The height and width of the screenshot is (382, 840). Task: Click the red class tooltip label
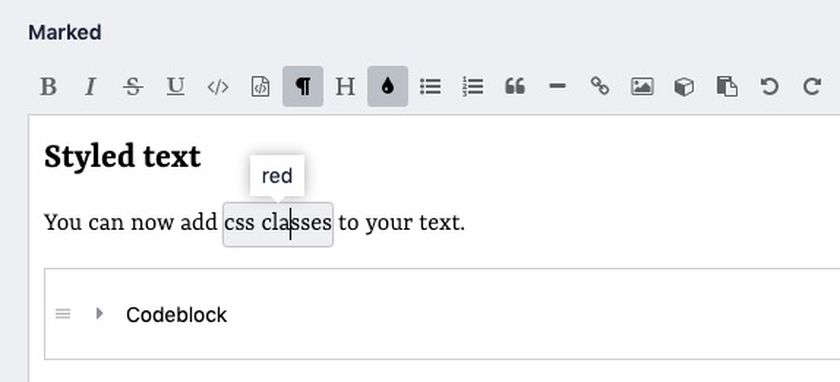point(277,176)
